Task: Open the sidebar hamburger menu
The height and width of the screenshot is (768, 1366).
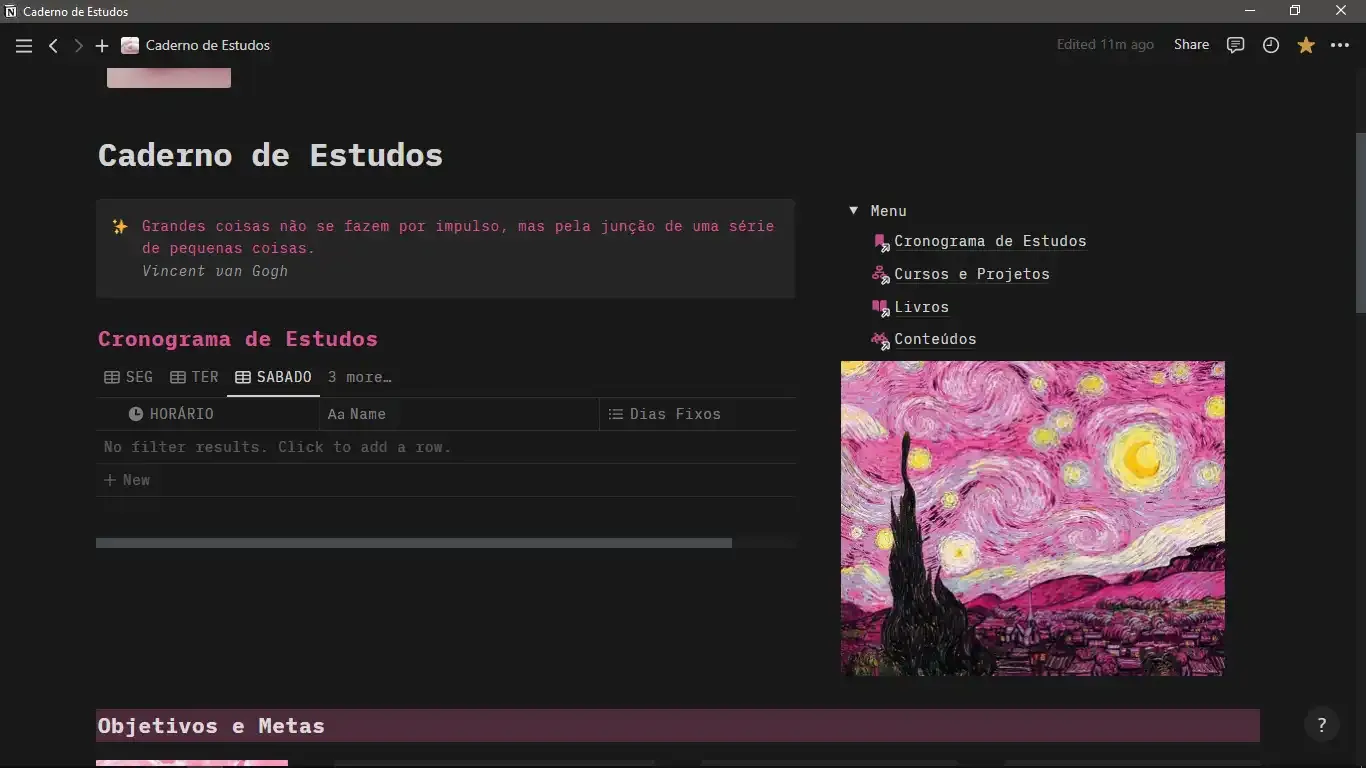Action: click(x=24, y=46)
